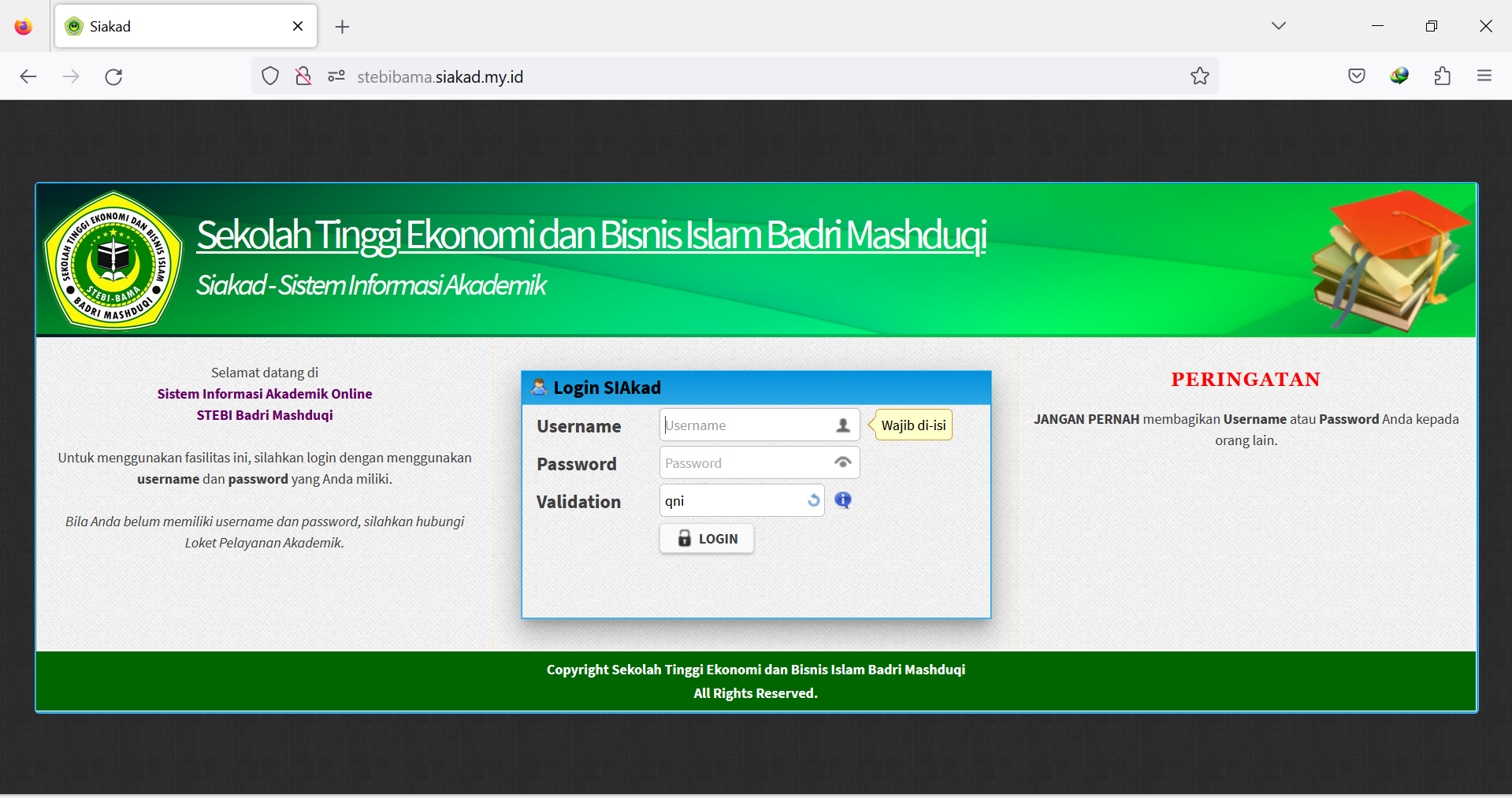The width and height of the screenshot is (1512, 798).
Task: Click Sistem Informasi Akademik Online text
Action: click(265, 394)
